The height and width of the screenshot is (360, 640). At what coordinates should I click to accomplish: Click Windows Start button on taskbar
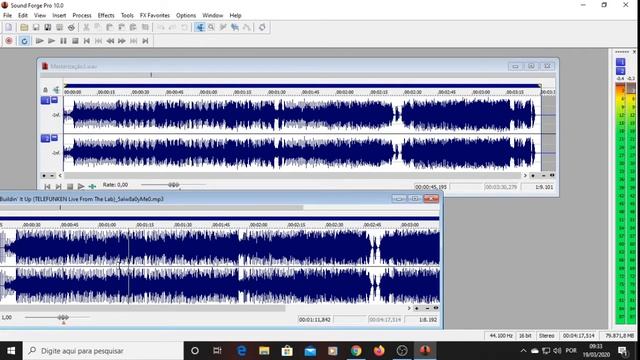point(11,351)
